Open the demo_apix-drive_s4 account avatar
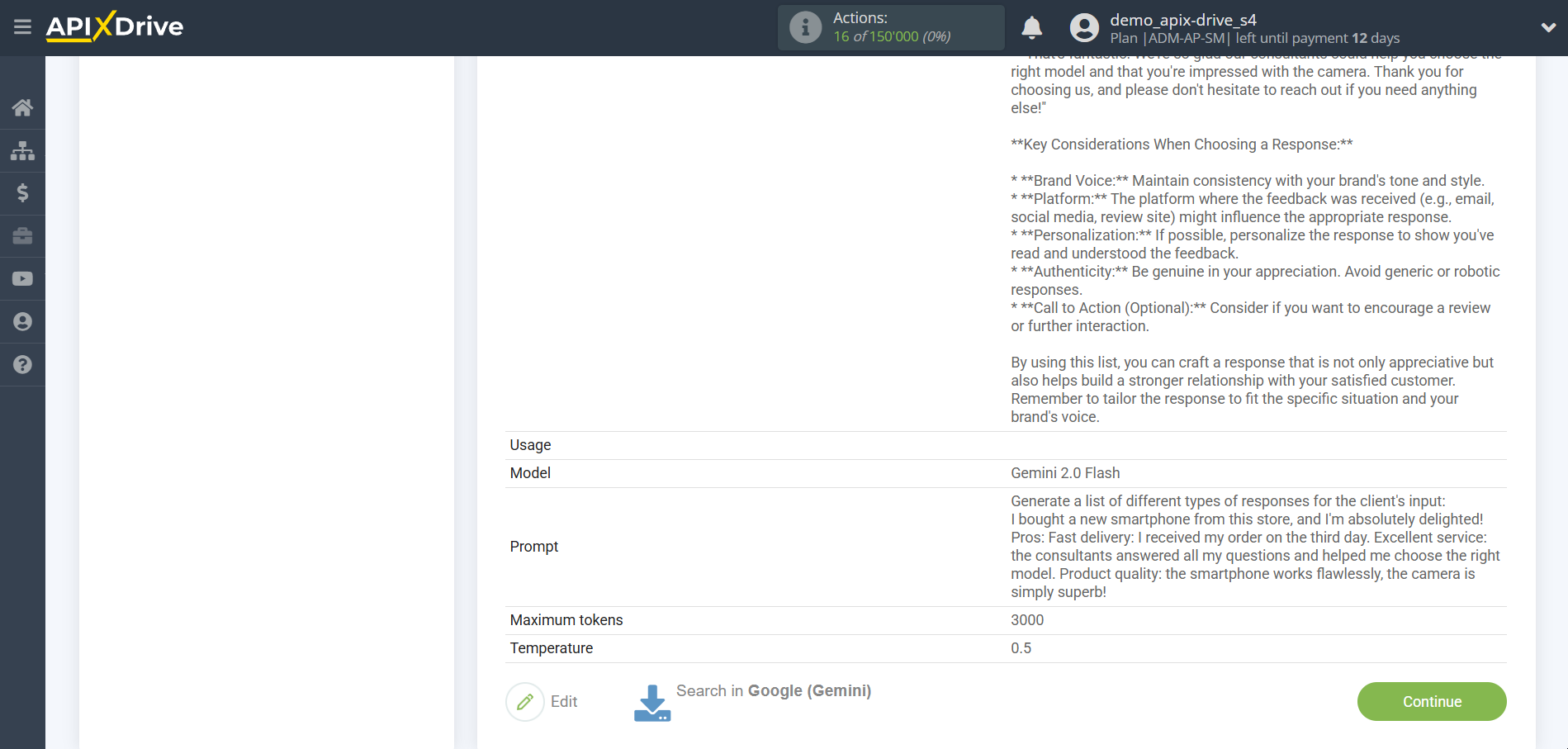The height and width of the screenshot is (749, 1568). coord(1083,26)
